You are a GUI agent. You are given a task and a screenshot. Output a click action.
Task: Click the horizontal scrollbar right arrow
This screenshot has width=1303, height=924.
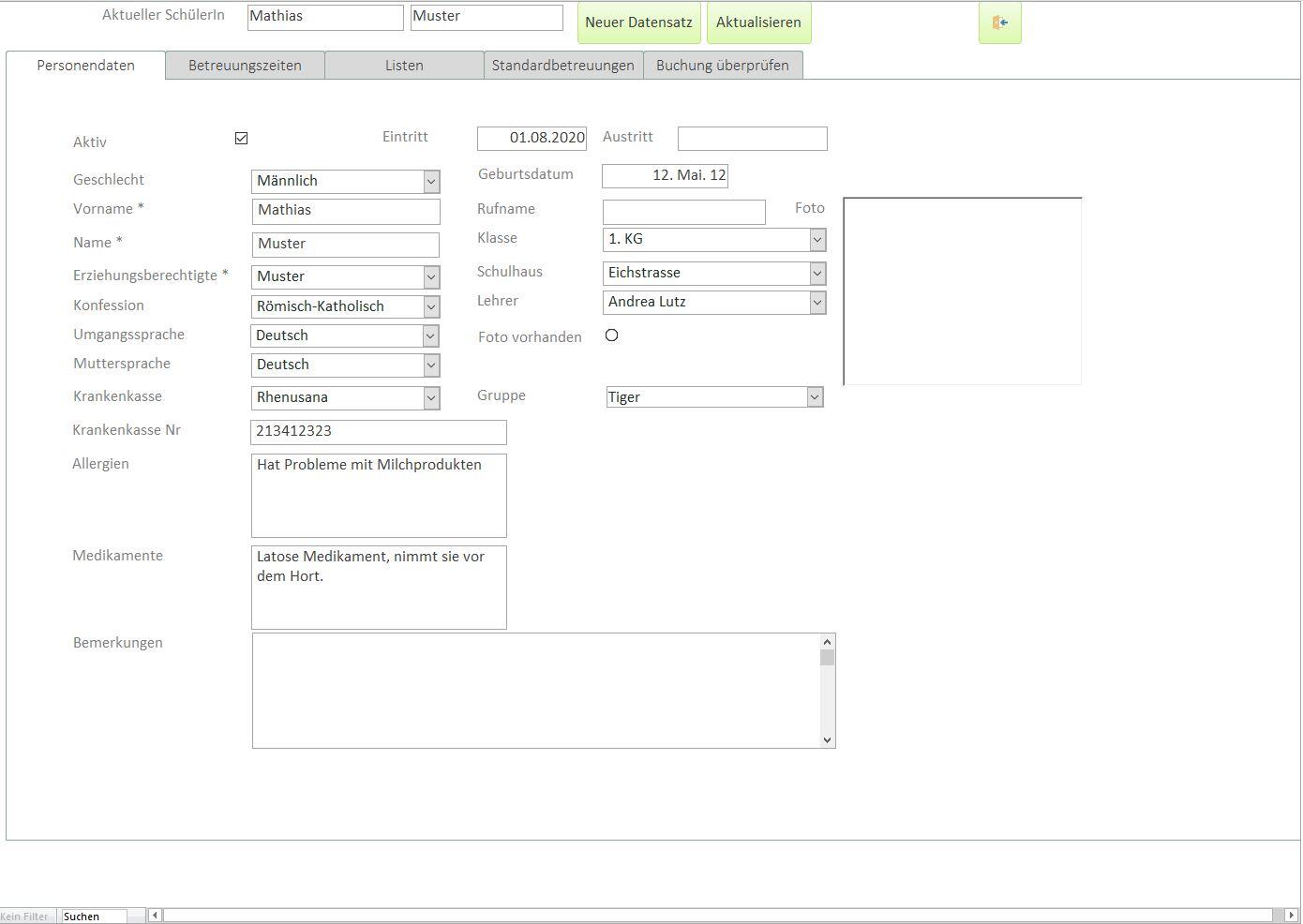(1291, 916)
